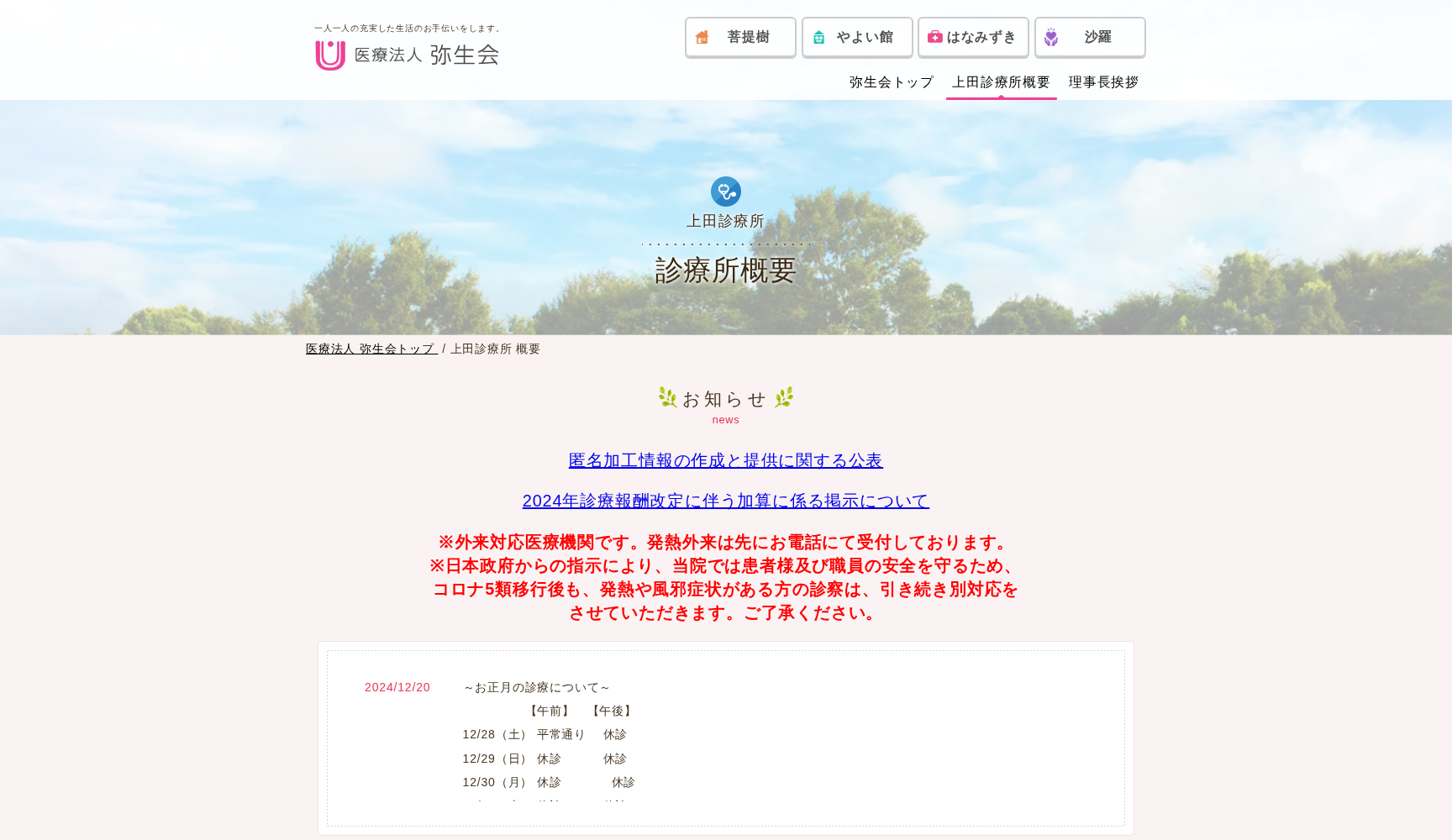The width and height of the screenshot is (1452, 840).
Task: Click the flower icon on the 沙羅 button
Action: coord(1052,37)
